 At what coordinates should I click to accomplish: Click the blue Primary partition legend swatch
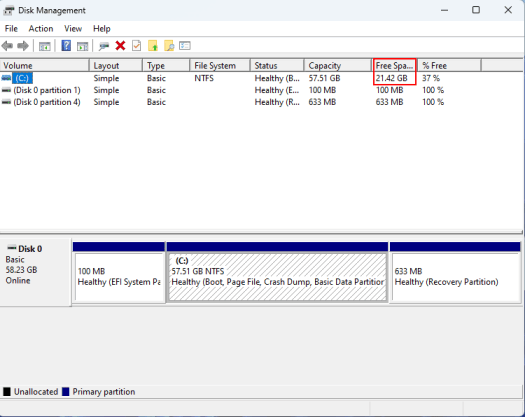pos(66,392)
